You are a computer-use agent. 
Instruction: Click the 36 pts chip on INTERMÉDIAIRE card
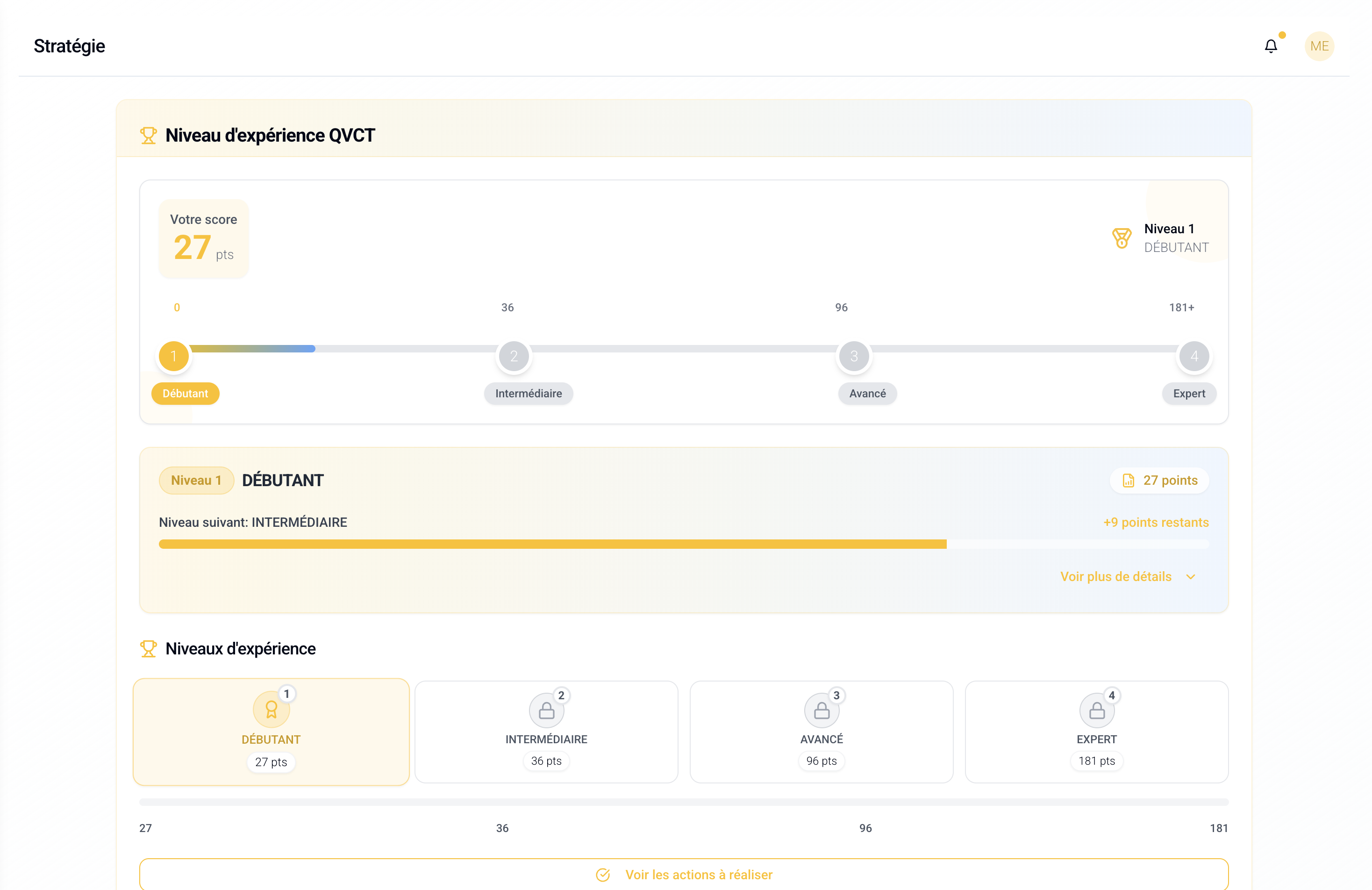[x=546, y=761]
